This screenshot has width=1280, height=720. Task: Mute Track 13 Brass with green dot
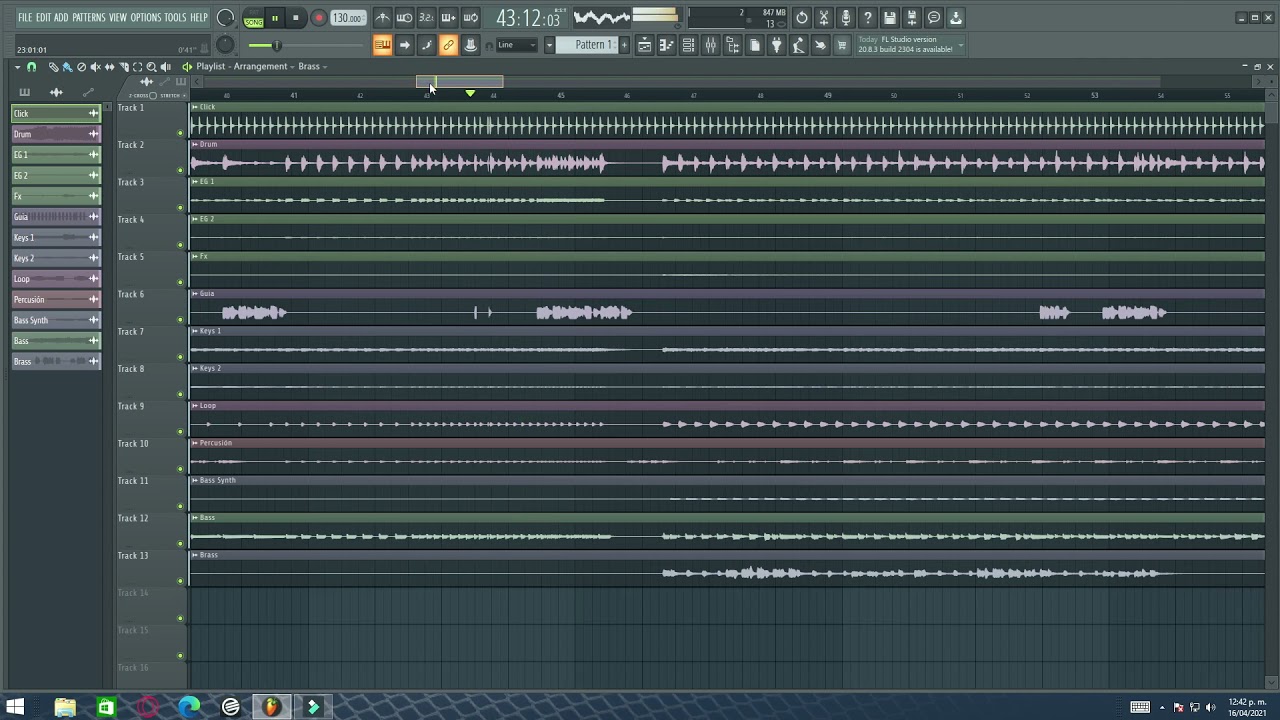pyautogui.click(x=180, y=581)
